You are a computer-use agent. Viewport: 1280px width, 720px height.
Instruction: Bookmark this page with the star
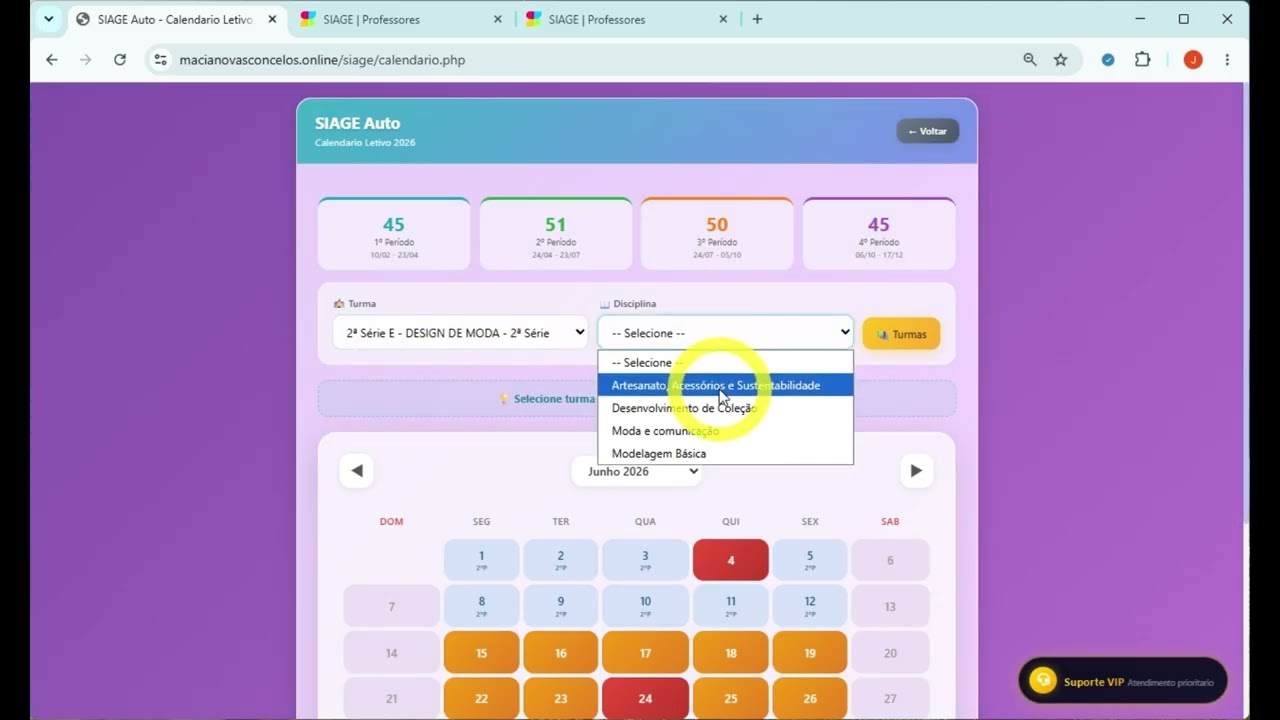[1061, 60]
